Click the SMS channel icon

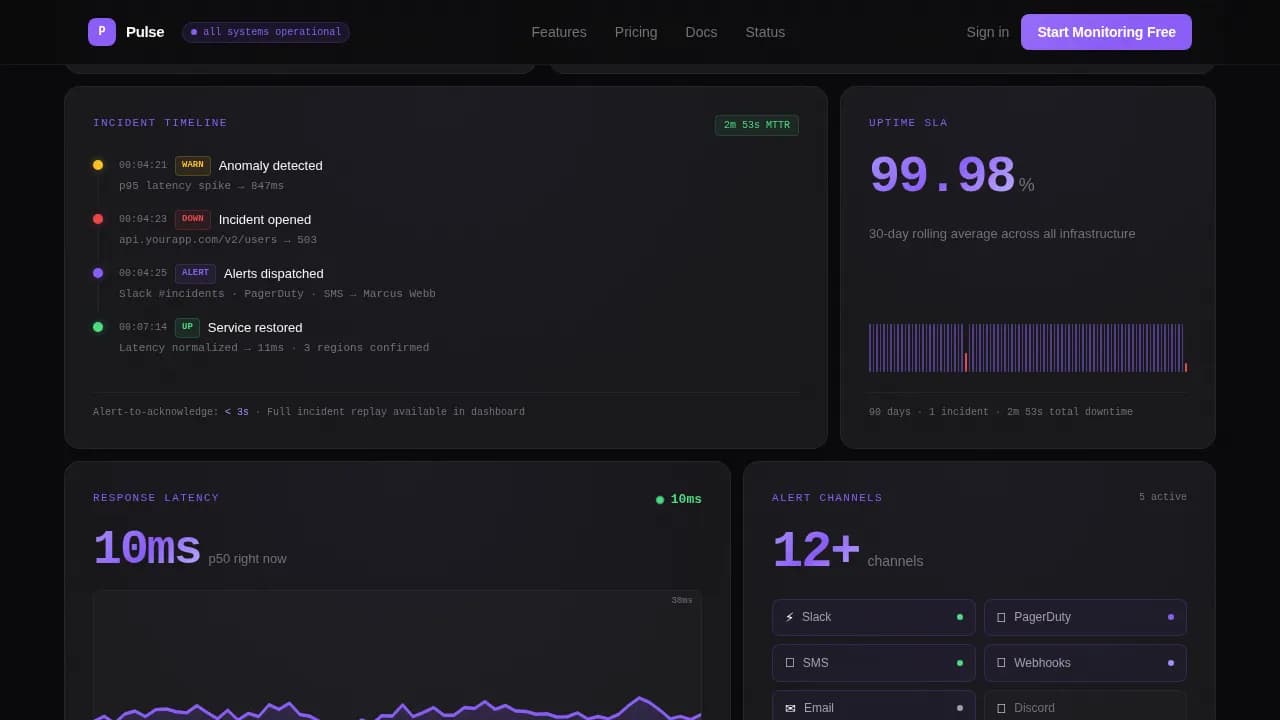pyautogui.click(x=789, y=662)
